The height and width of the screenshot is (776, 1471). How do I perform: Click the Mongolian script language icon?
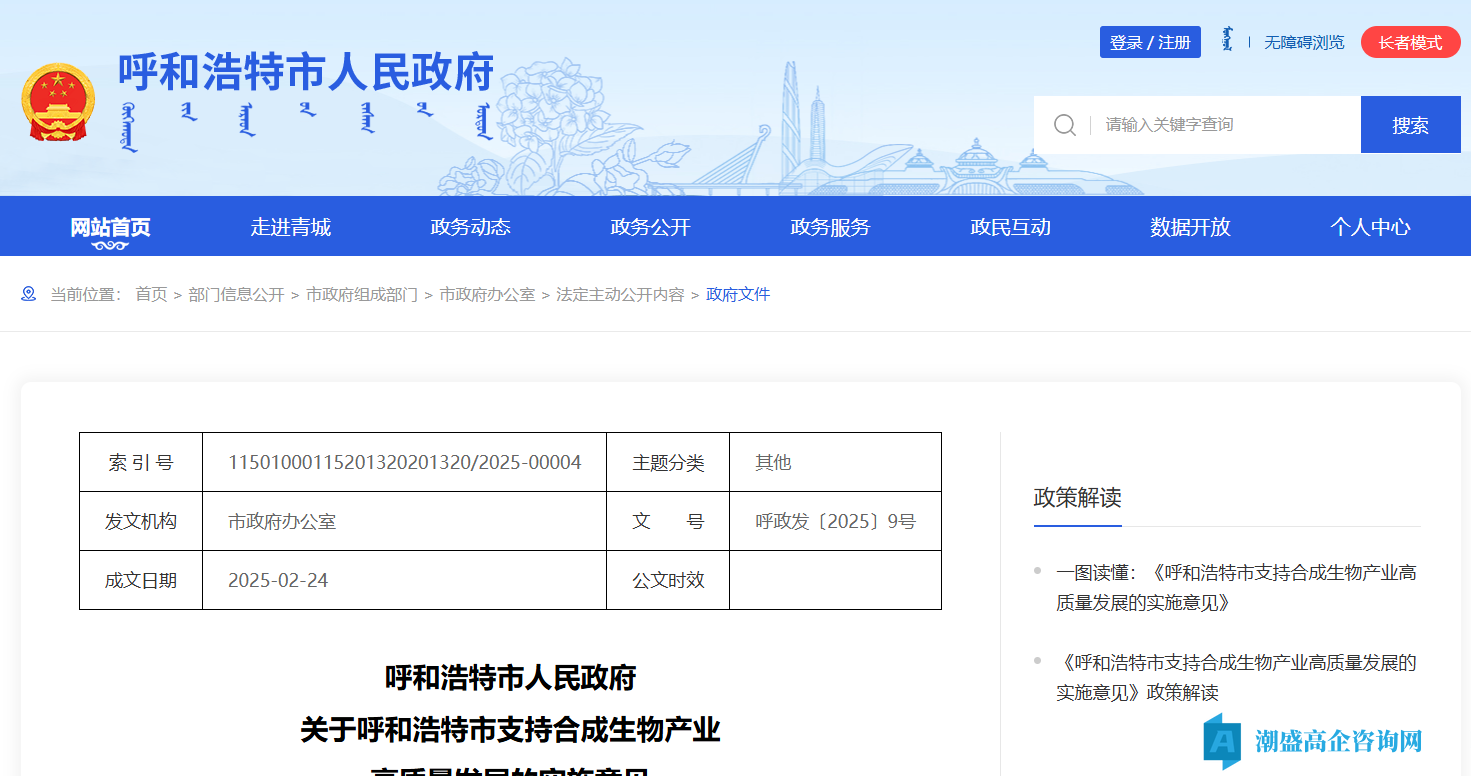coord(1227,41)
